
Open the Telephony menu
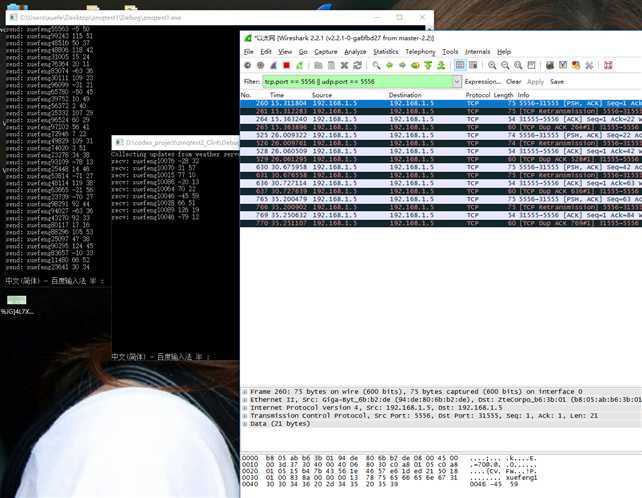420,52
